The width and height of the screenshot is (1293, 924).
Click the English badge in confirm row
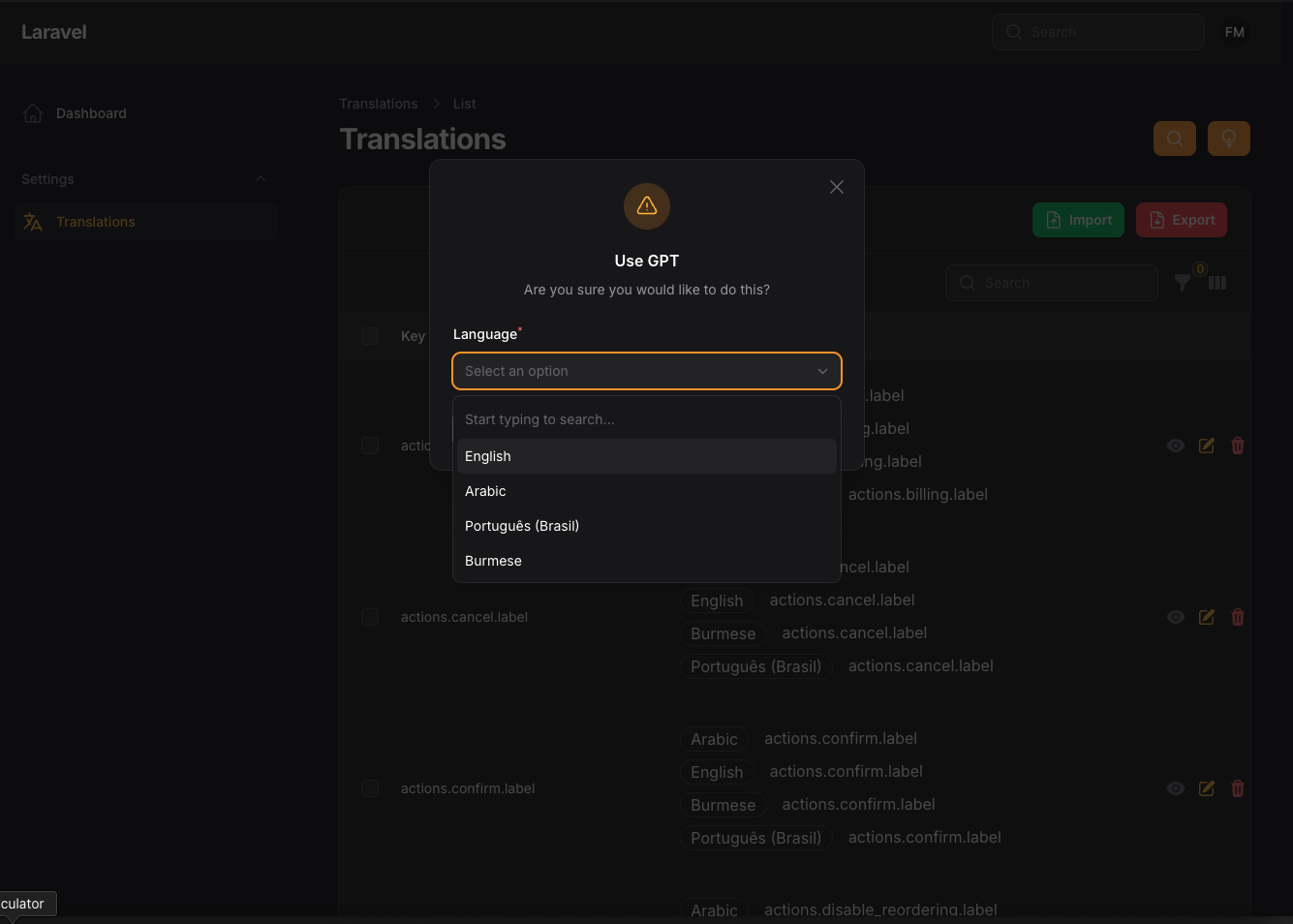click(x=717, y=772)
